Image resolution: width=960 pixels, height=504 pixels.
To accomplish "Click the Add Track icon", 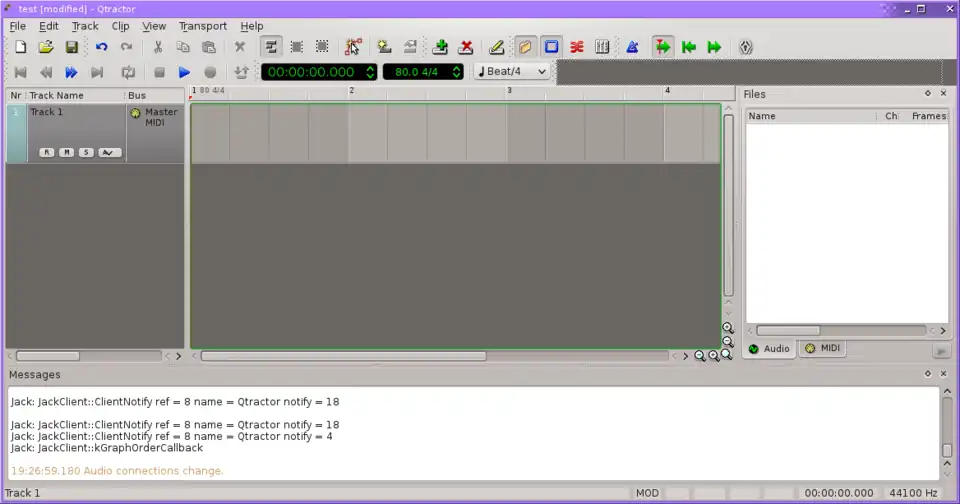I will click(x=440, y=47).
